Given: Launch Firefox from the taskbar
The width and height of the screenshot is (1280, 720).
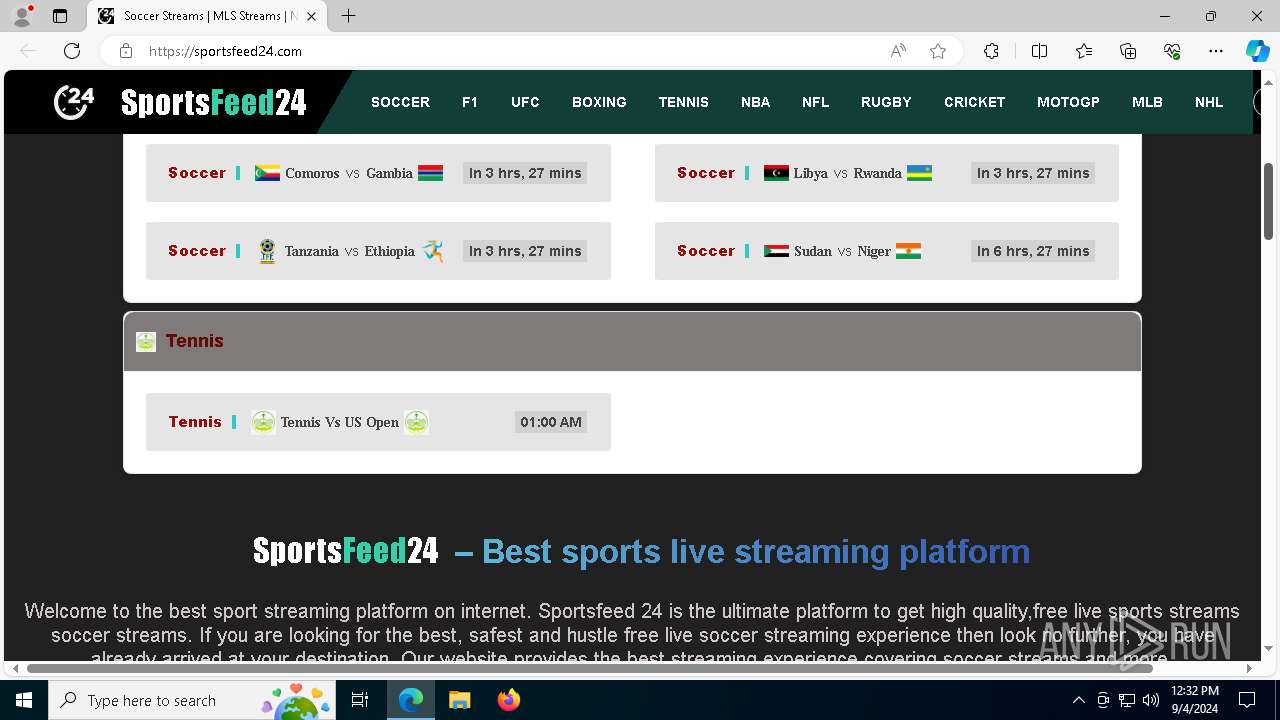Looking at the screenshot, I should (508, 700).
